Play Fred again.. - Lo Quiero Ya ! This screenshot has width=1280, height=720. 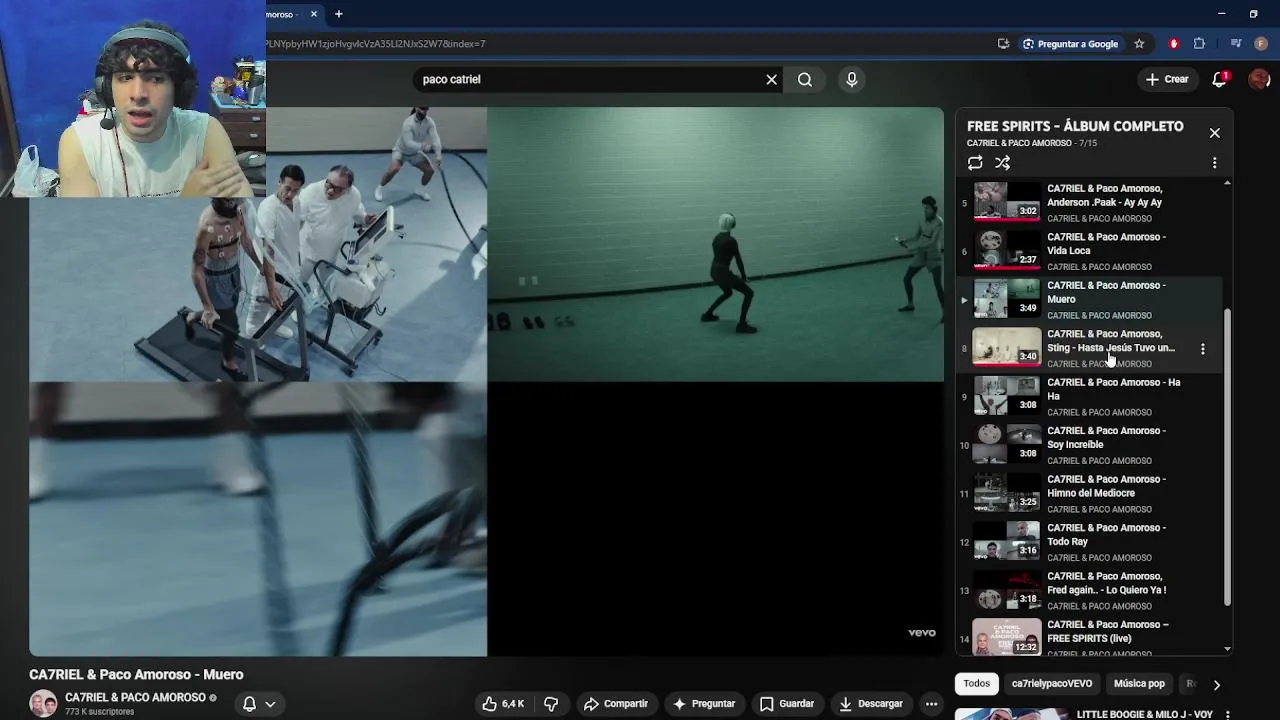click(1090, 590)
